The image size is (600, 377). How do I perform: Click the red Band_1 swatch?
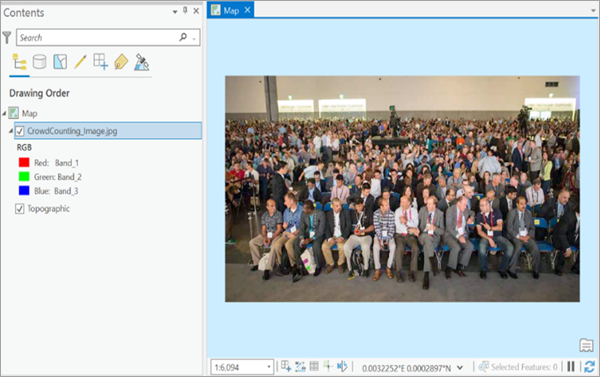(x=24, y=162)
